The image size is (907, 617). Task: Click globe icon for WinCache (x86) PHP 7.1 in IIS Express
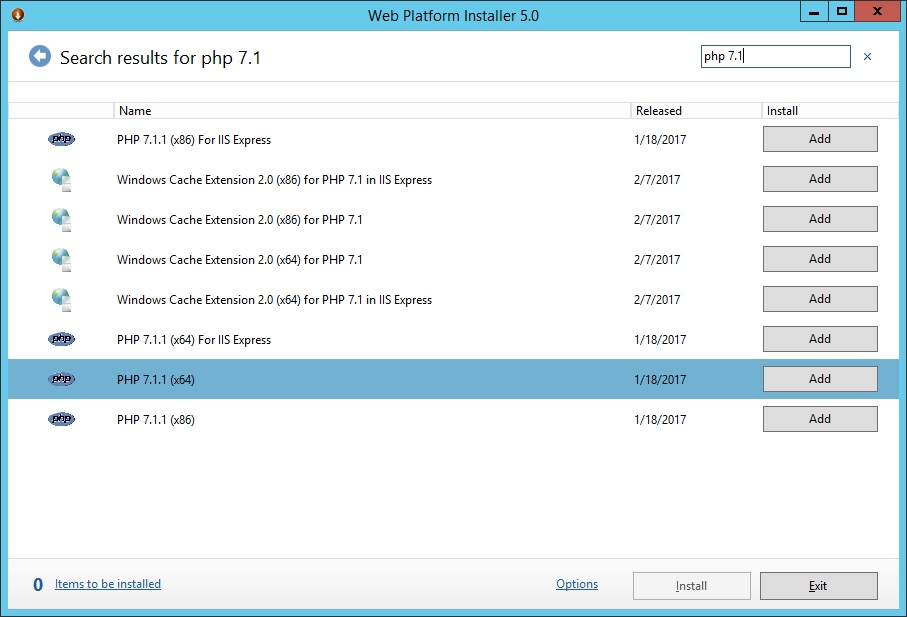click(x=61, y=179)
